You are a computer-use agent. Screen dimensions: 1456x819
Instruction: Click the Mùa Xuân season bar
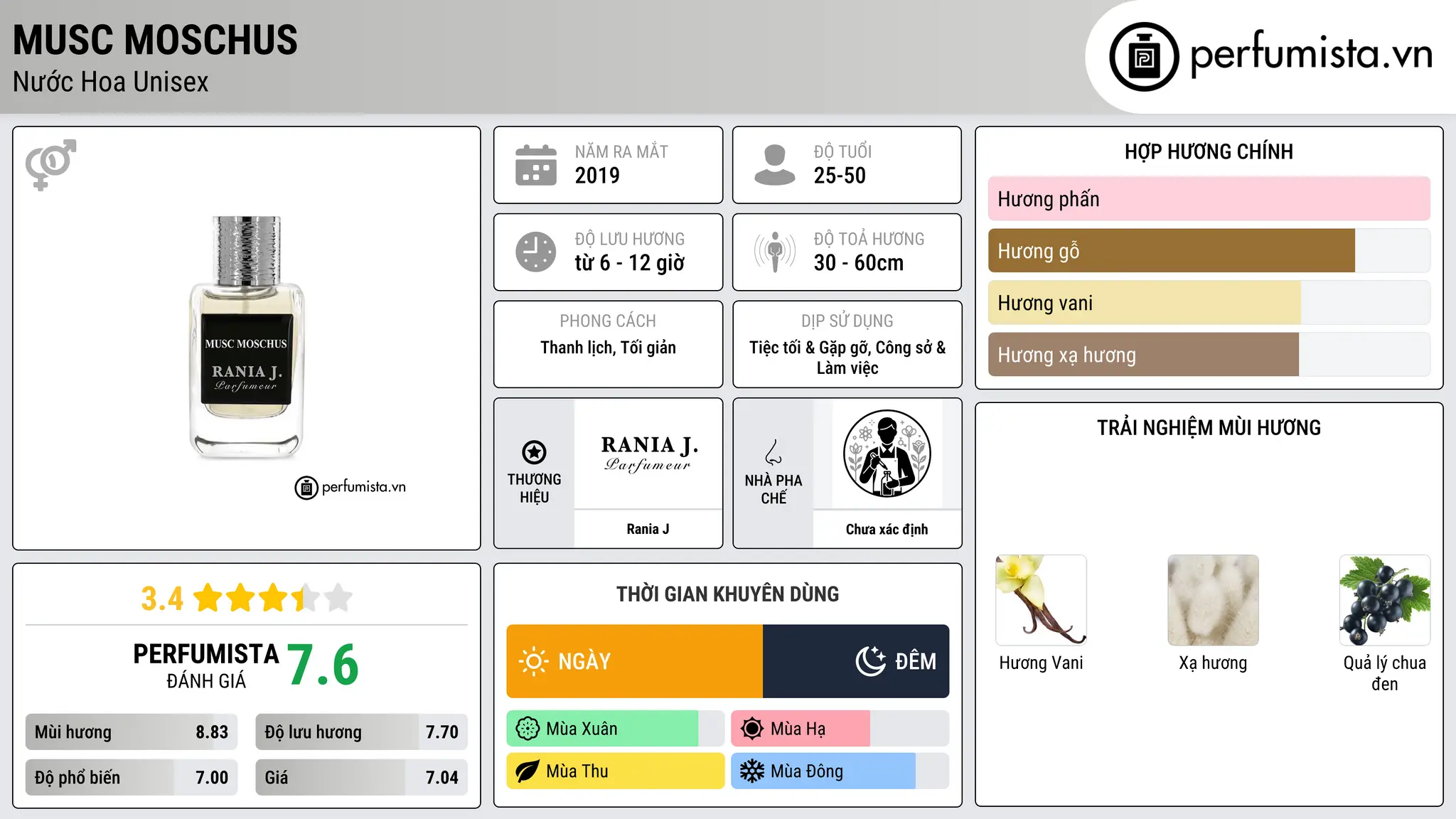[616, 729]
